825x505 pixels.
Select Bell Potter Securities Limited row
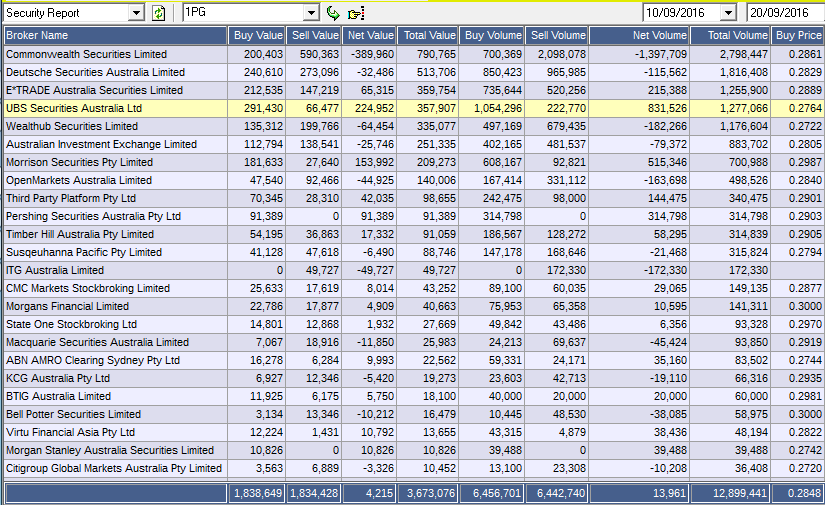(x=412, y=414)
